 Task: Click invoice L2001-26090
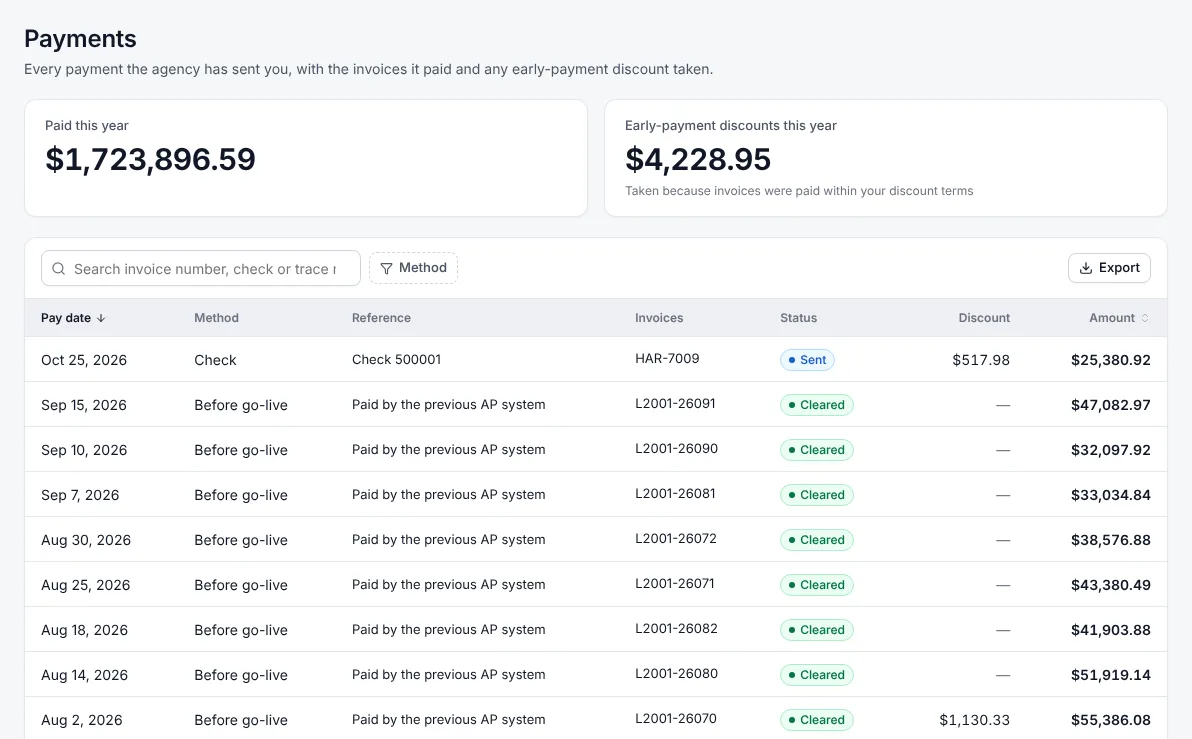pyautogui.click(x=677, y=448)
